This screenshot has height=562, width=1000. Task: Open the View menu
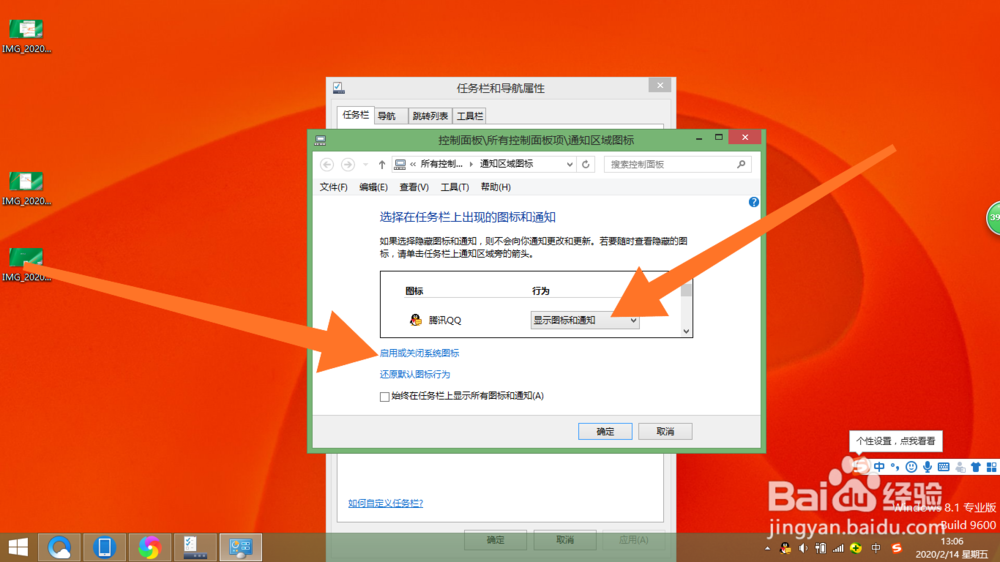coord(414,187)
